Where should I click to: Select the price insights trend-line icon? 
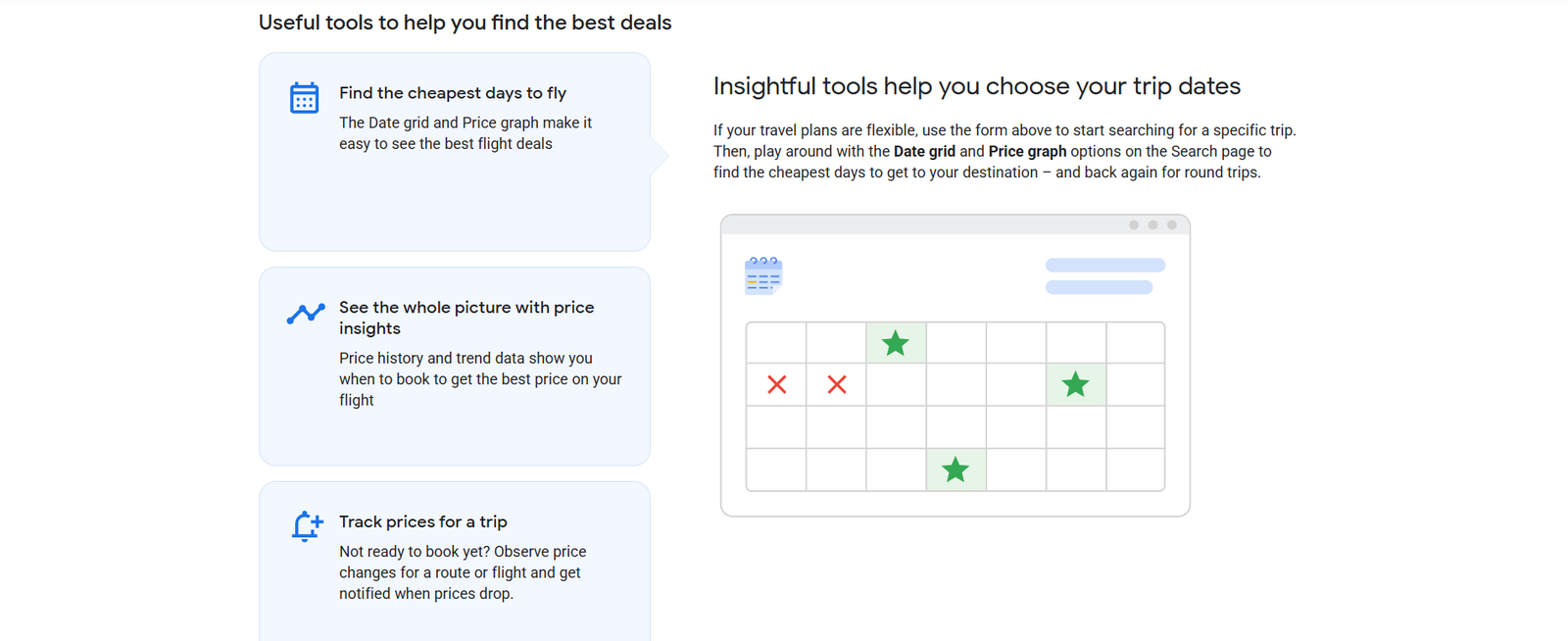point(305,314)
